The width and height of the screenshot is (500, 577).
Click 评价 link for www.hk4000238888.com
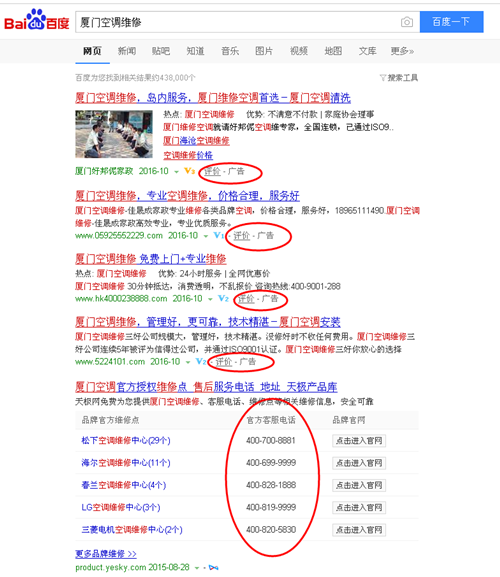point(246,298)
